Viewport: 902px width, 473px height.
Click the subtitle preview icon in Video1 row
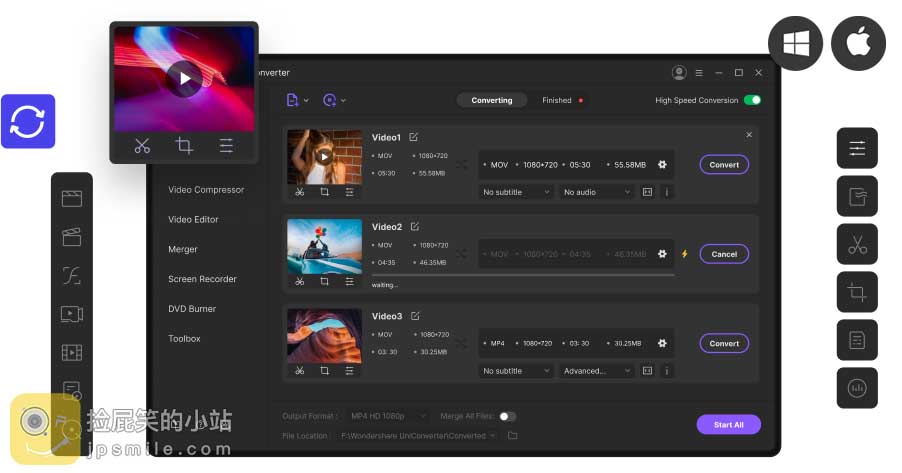click(x=647, y=192)
